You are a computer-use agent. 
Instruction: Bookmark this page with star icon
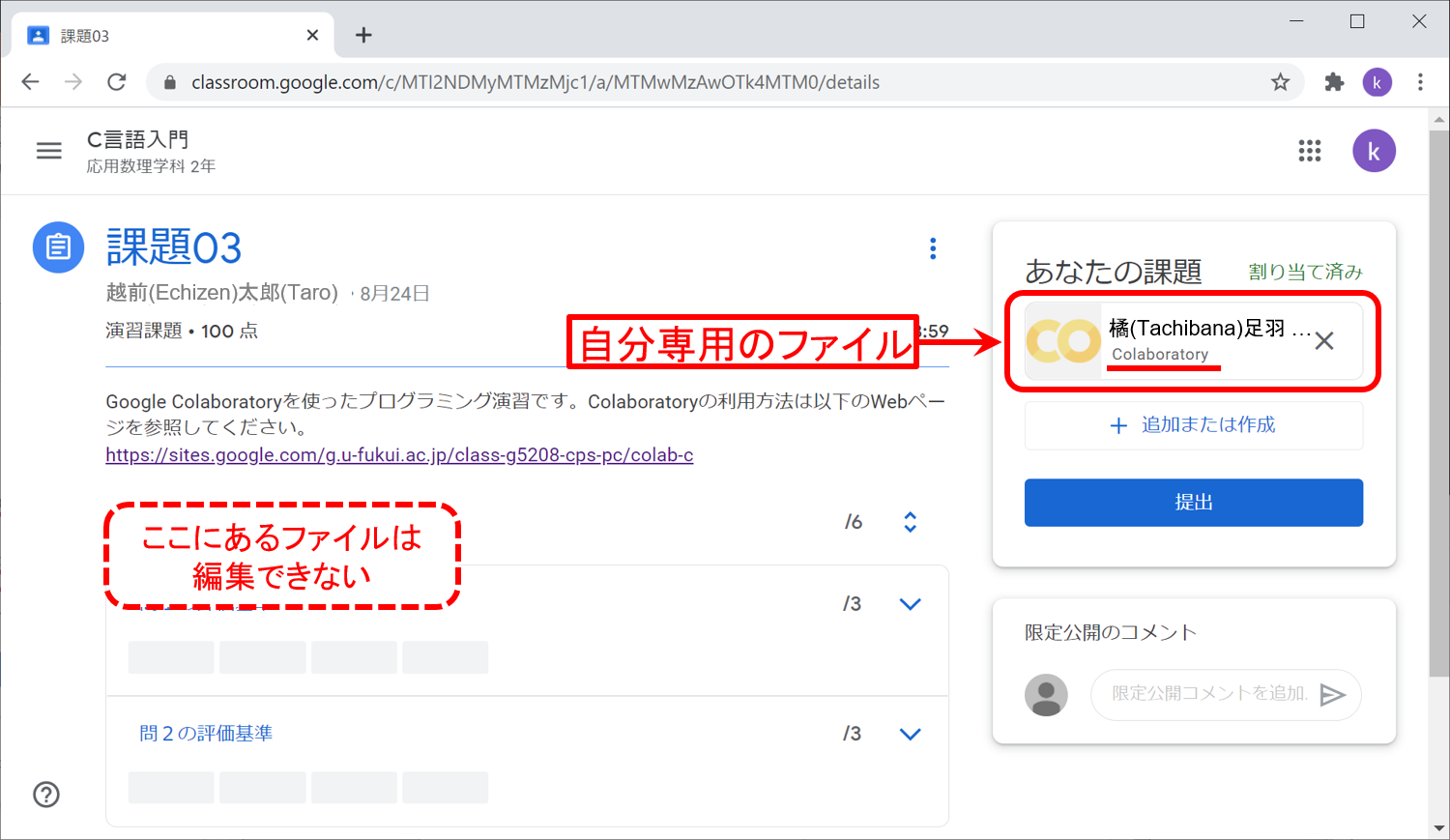[1280, 82]
